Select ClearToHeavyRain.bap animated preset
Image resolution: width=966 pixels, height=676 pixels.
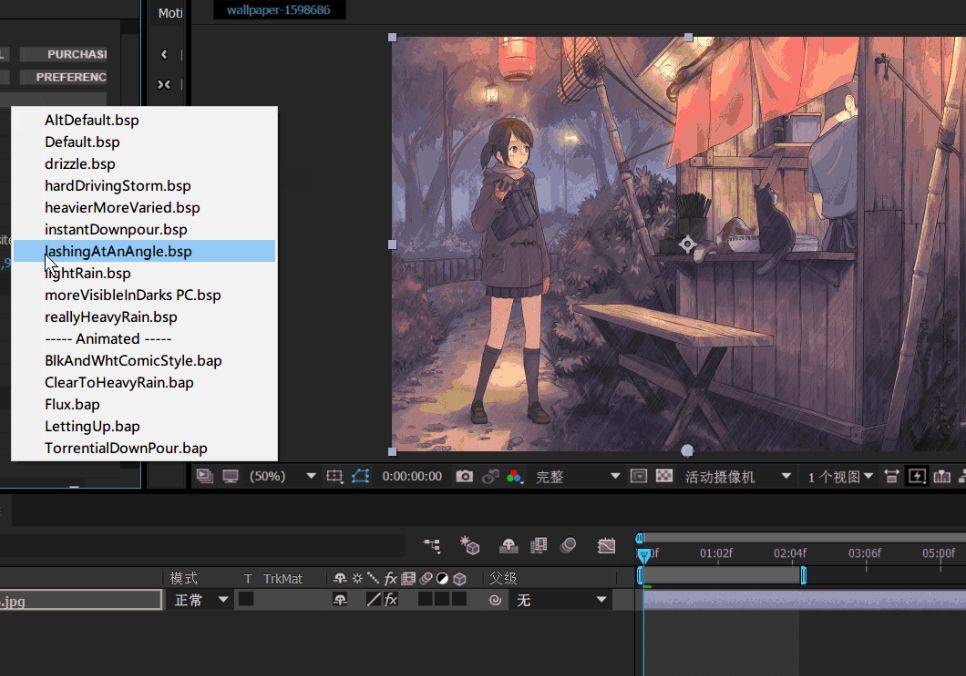pos(144,383)
